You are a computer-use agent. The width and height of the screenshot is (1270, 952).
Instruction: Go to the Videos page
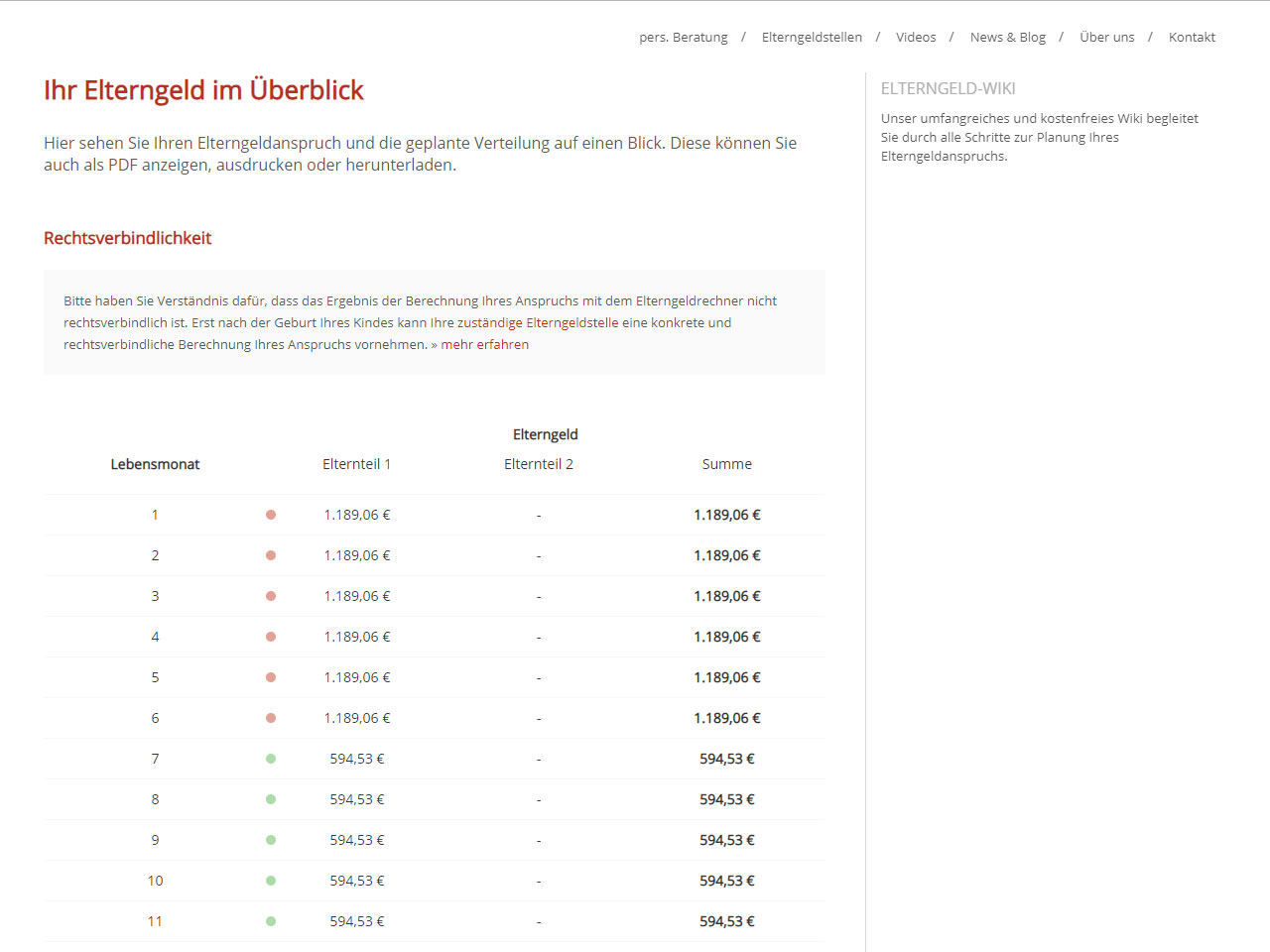916,38
